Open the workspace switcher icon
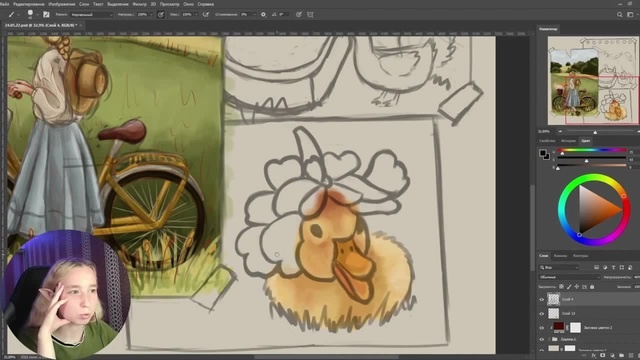 pos(630,14)
